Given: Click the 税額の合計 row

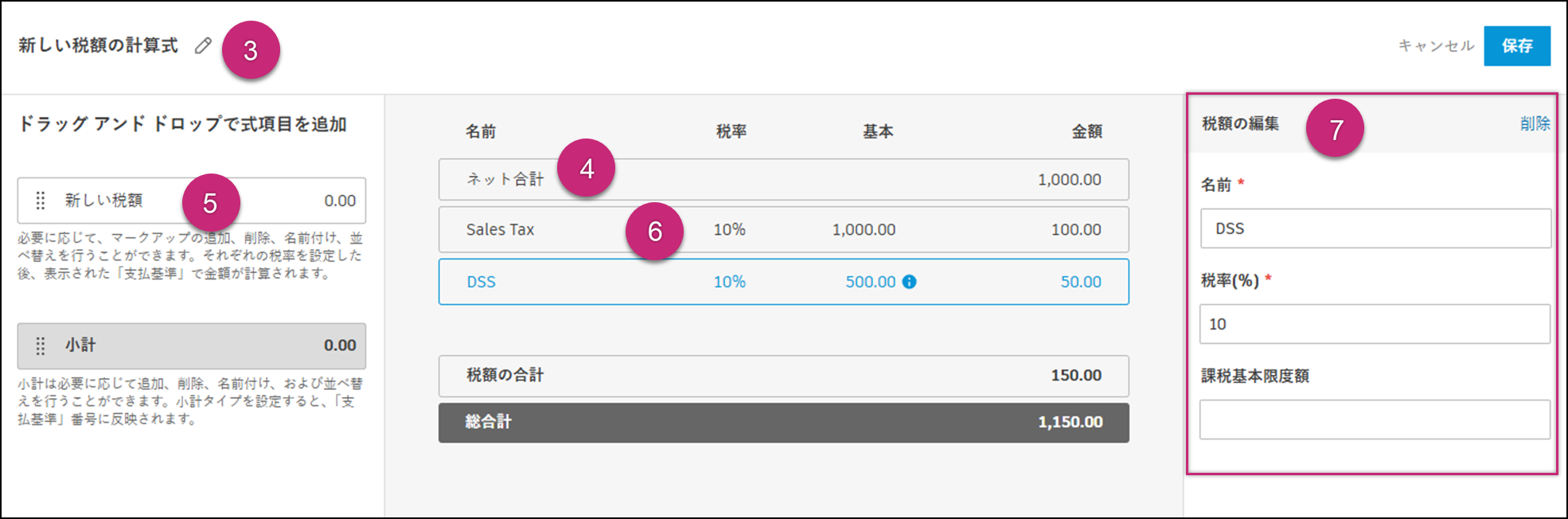Looking at the screenshot, I should tap(783, 376).
